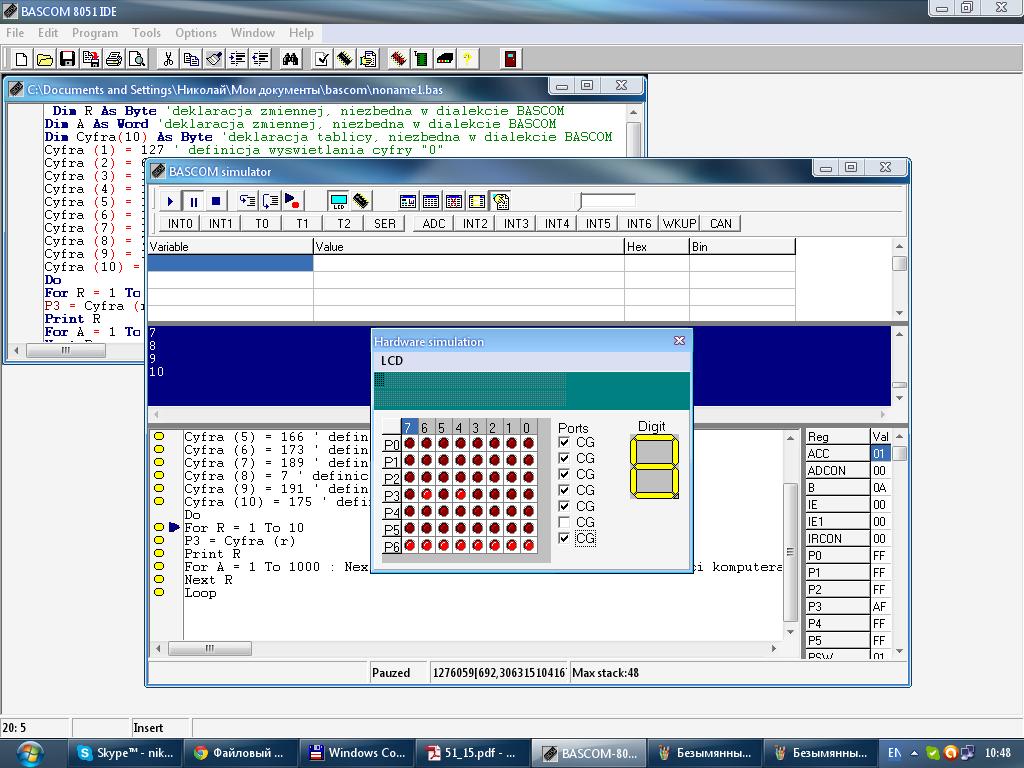Screen dimensions: 1024x768
Task: Select the P3 register value 'AF'
Action: [x=880, y=606]
